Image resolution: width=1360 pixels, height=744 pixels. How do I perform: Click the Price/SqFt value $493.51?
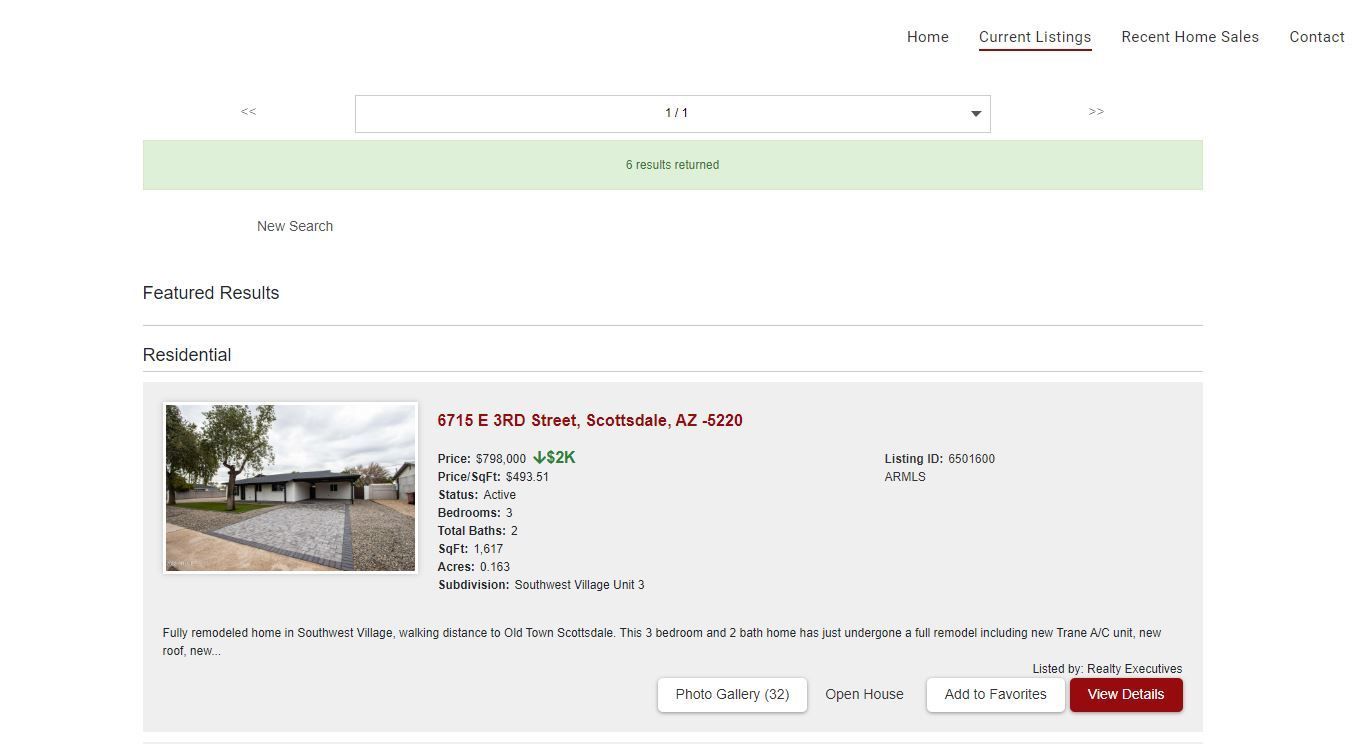pos(527,477)
